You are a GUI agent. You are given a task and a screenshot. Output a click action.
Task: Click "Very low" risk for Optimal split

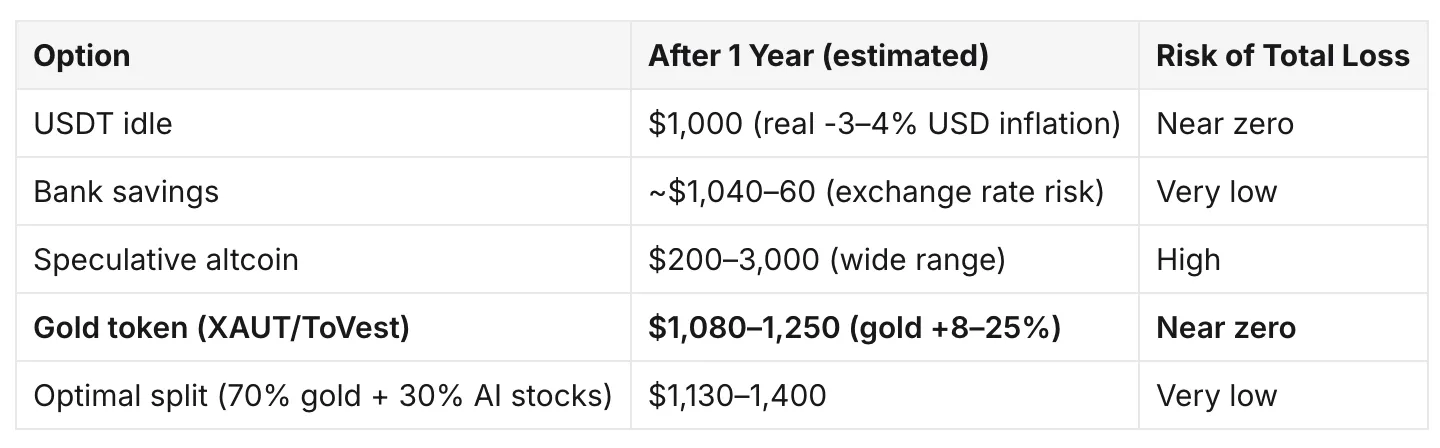coord(1217,395)
